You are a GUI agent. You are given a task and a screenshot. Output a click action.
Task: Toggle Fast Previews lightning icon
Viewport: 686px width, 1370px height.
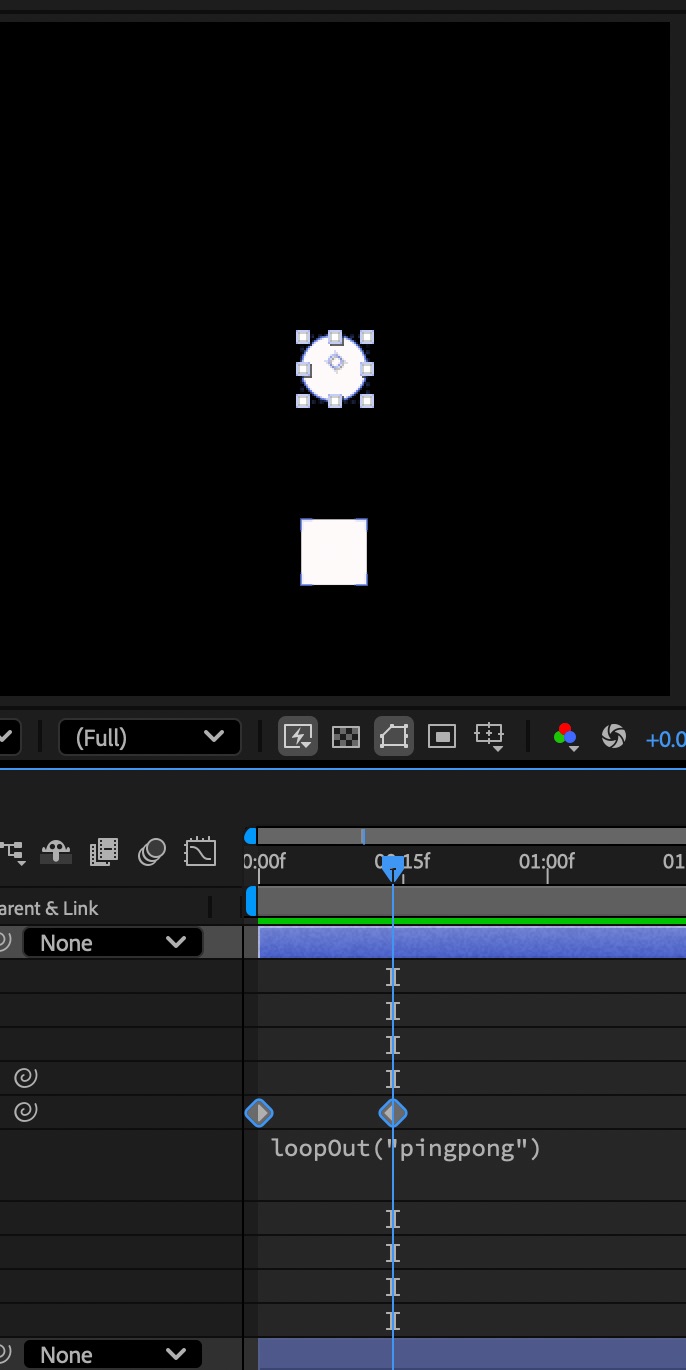(298, 738)
